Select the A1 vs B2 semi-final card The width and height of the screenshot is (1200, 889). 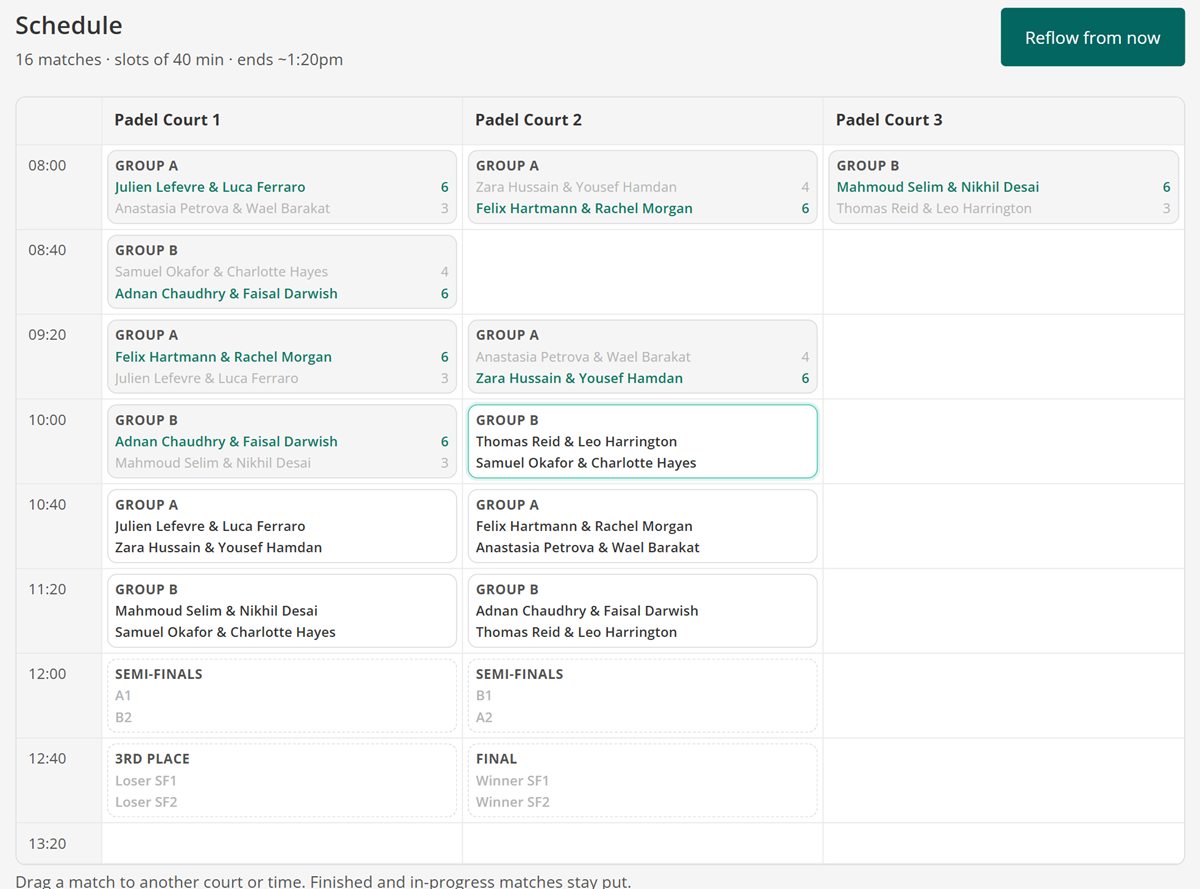point(282,695)
